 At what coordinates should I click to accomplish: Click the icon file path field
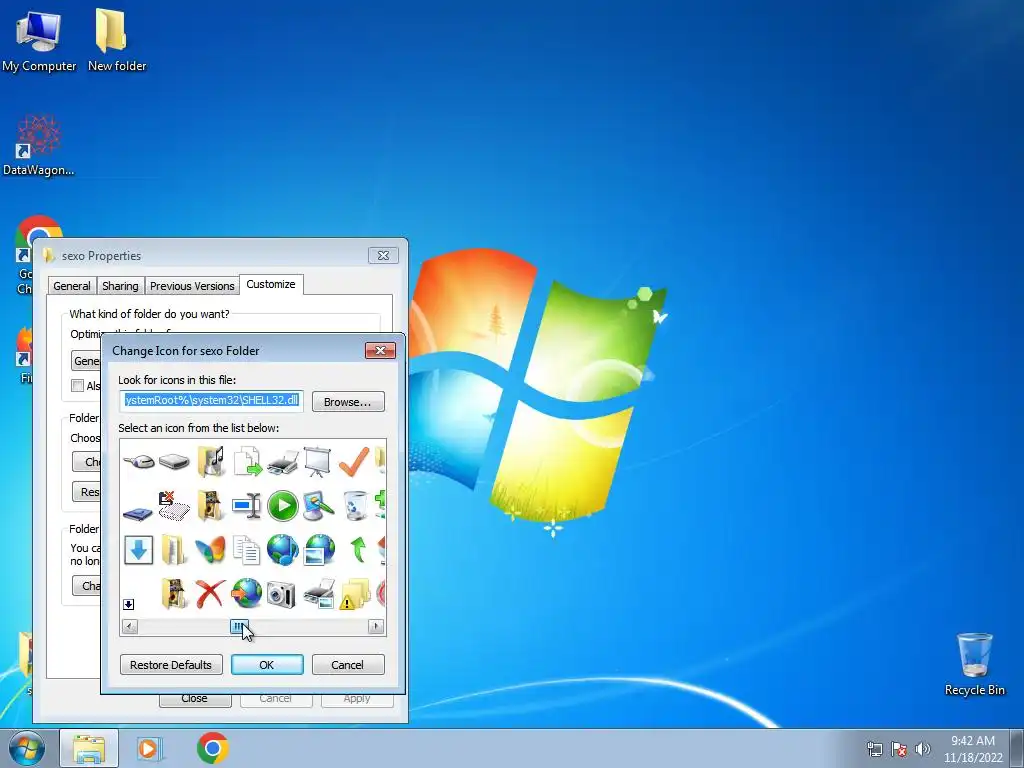212,400
